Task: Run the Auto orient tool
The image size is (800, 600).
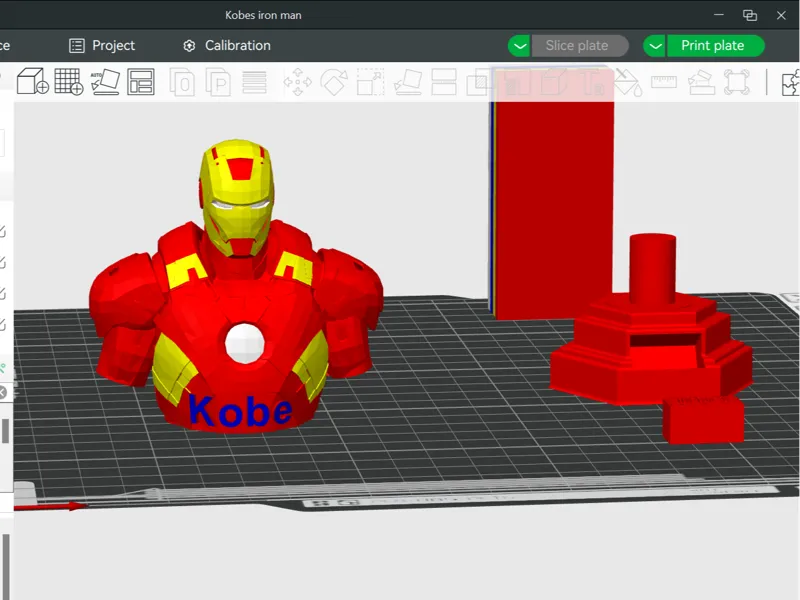Action: pos(105,82)
